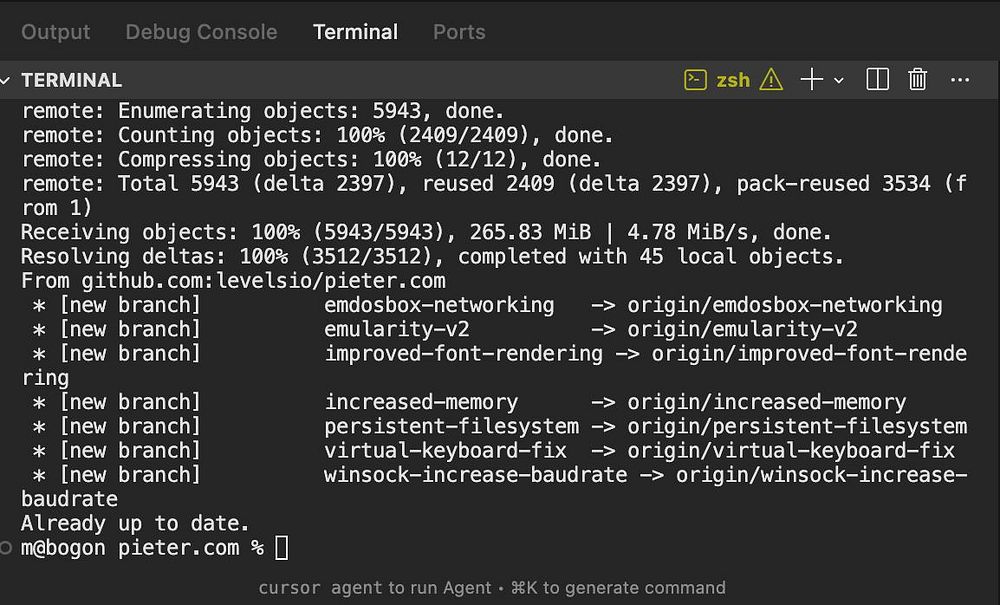Open the terminal more actions ellipsis
The height and width of the screenshot is (605, 1000).
click(960, 80)
